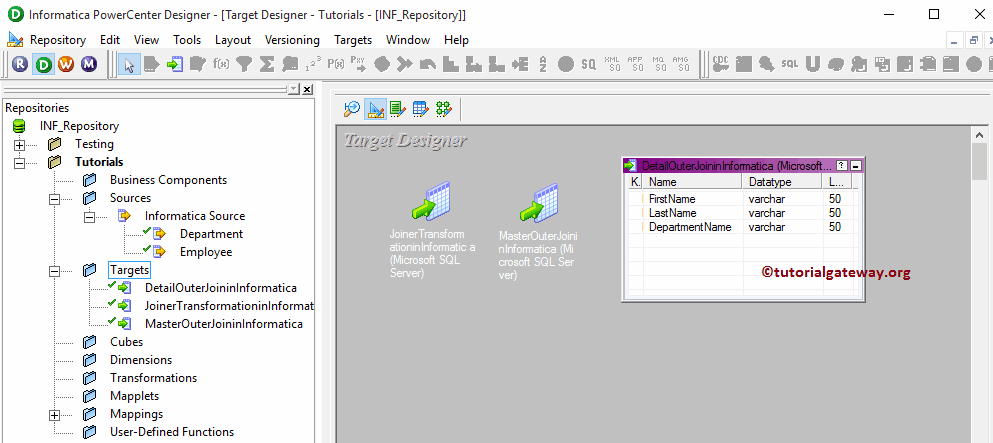This screenshot has height=443, width=993.
Task: Click the XML SQ toolbar icon
Action: [x=612, y=64]
